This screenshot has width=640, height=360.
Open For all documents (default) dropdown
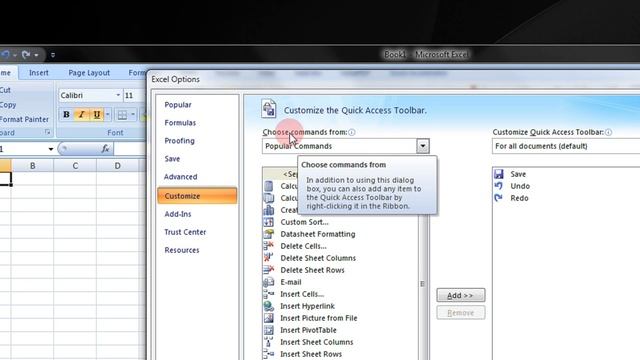coord(566,146)
